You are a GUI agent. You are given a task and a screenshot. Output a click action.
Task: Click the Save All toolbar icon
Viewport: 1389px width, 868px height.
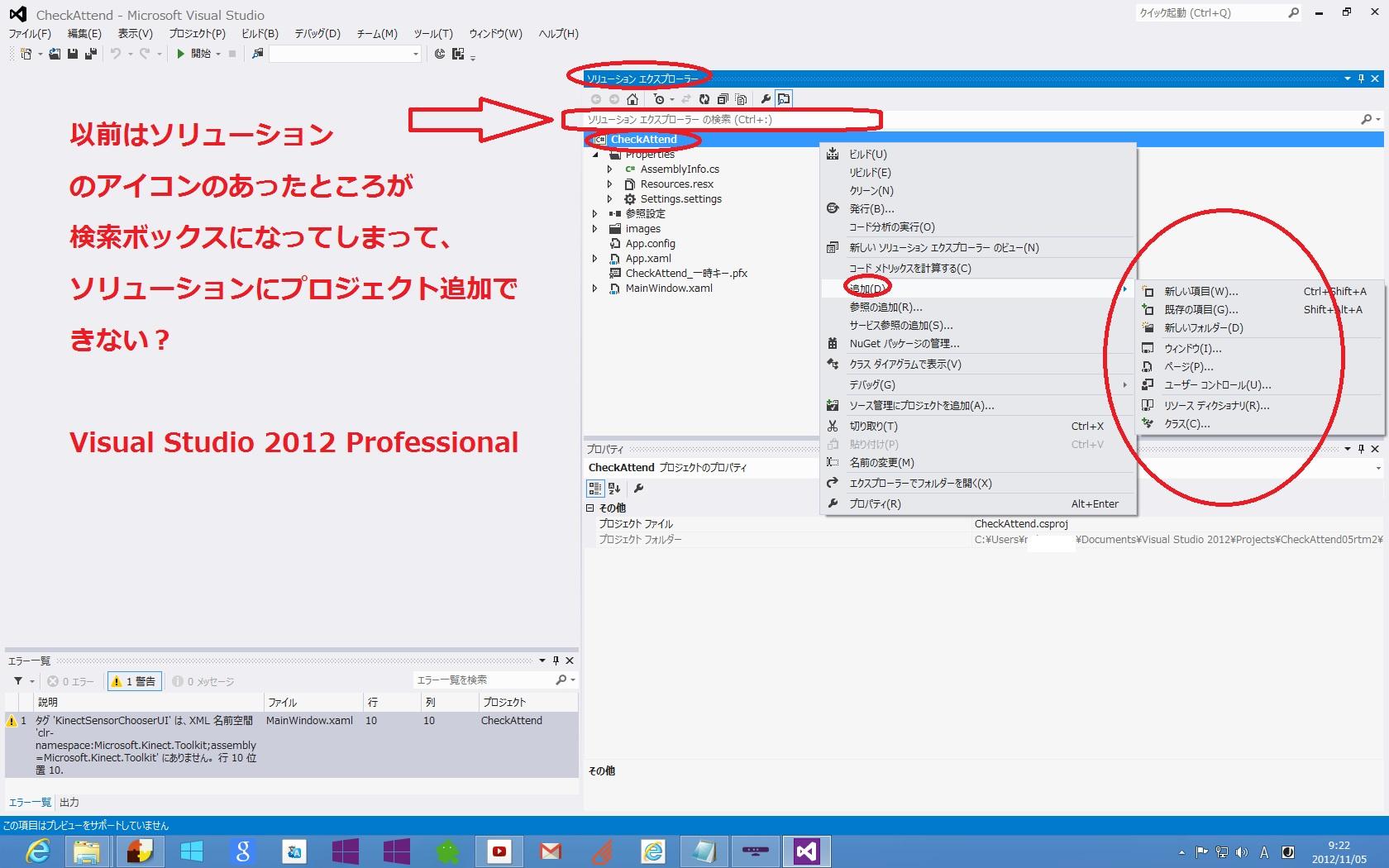click(x=90, y=54)
